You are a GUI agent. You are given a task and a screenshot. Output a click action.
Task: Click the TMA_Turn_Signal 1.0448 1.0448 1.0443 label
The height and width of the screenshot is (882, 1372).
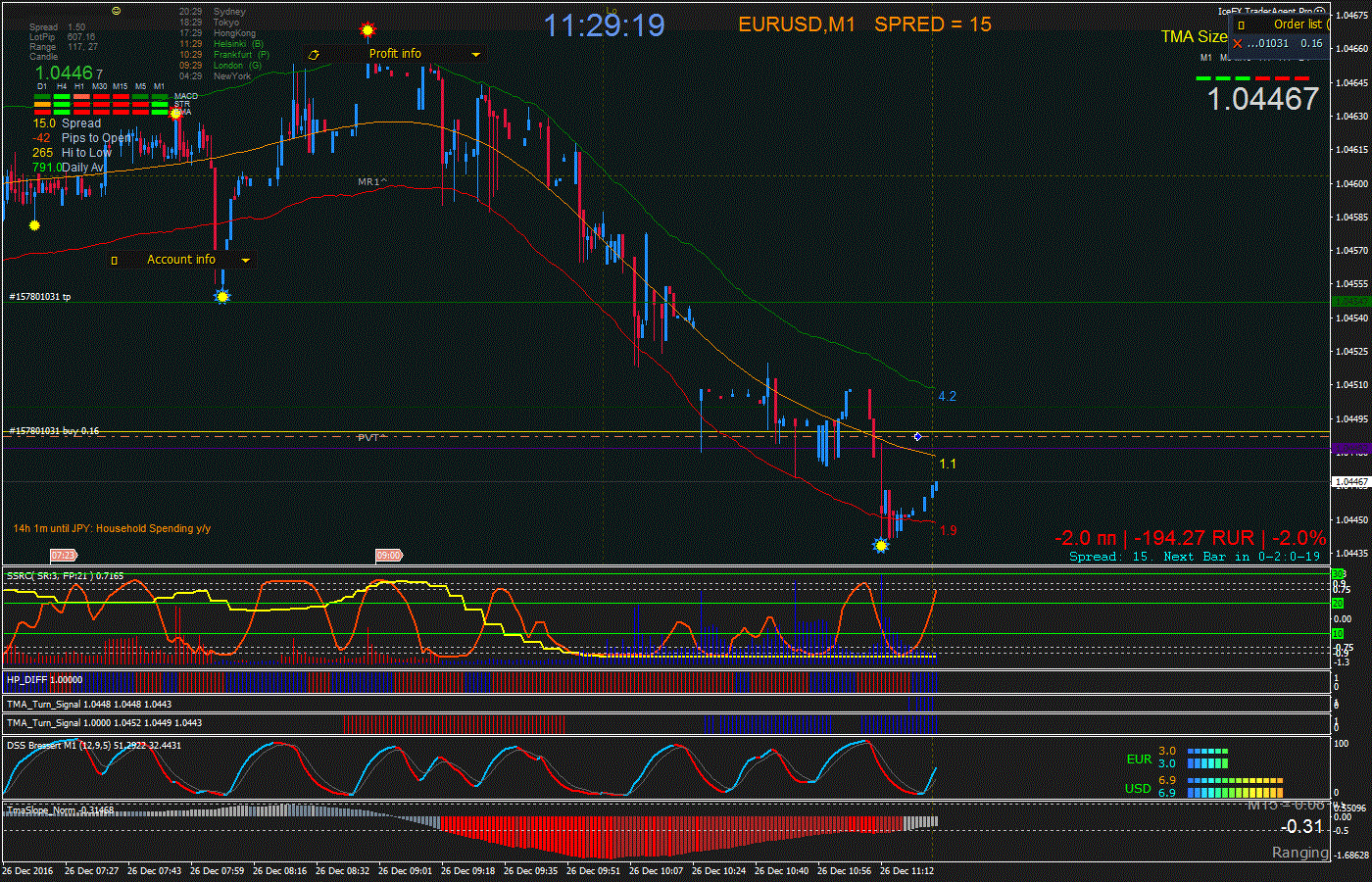[89, 704]
